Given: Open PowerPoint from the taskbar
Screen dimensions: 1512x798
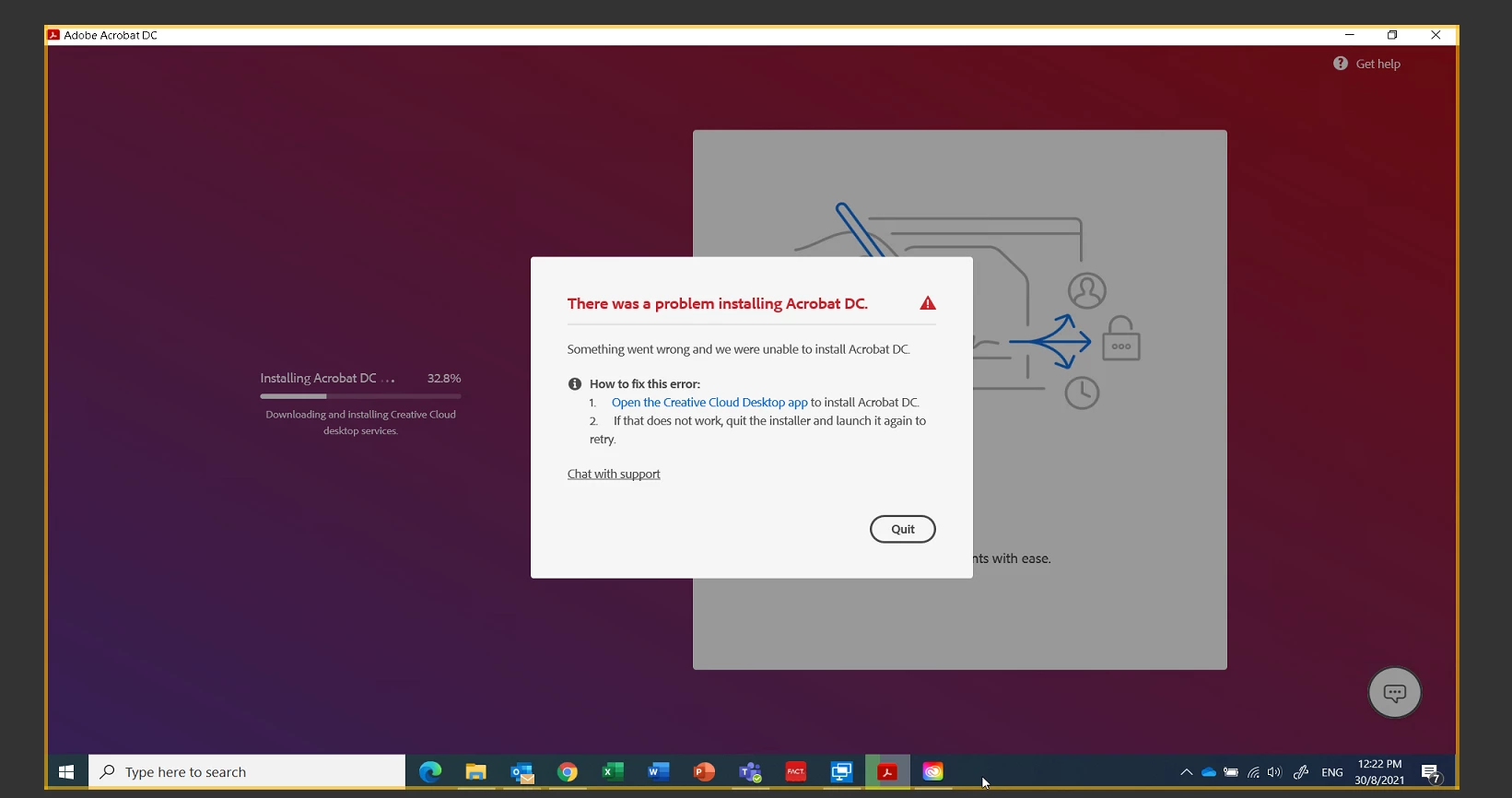Looking at the screenshot, I should (704, 772).
